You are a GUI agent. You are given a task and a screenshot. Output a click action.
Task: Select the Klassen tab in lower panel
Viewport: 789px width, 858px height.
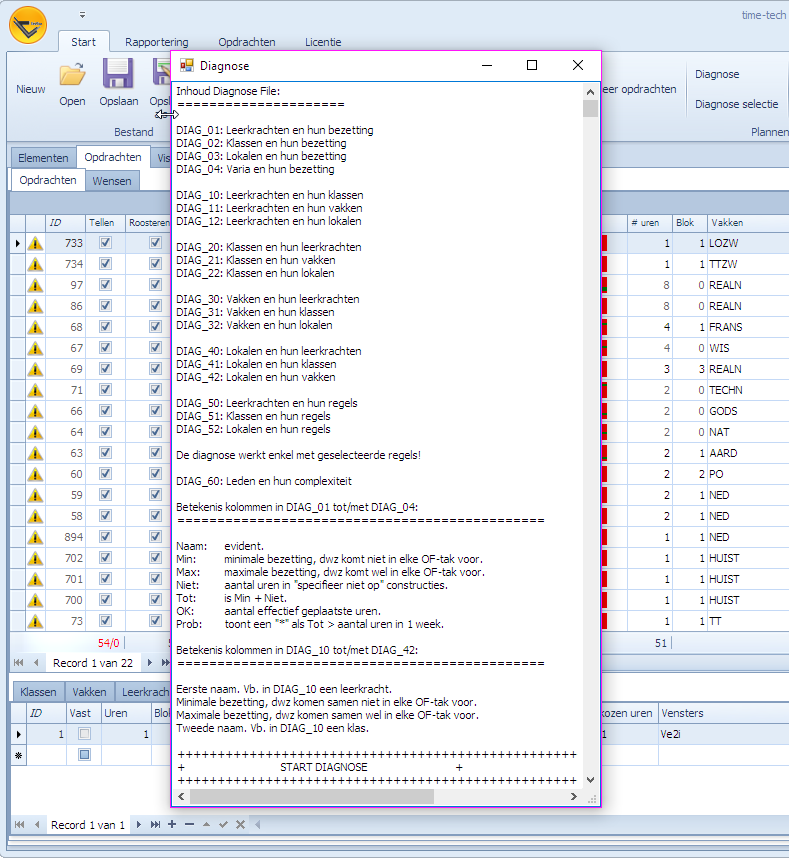[x=38, y=692]
